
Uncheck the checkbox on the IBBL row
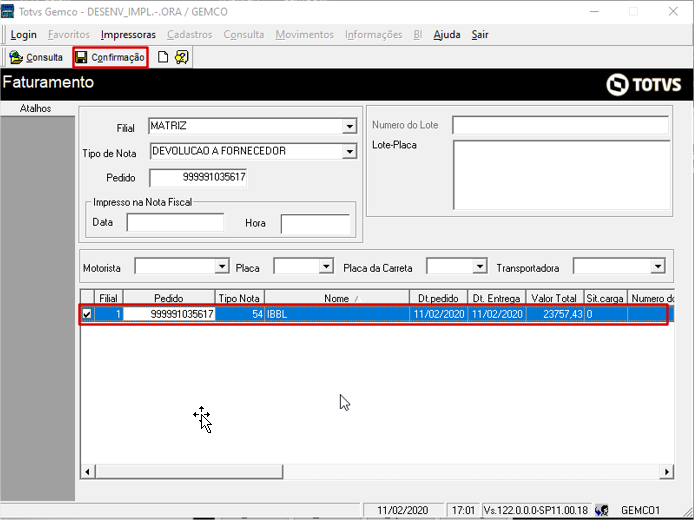(x=87, y=314)
